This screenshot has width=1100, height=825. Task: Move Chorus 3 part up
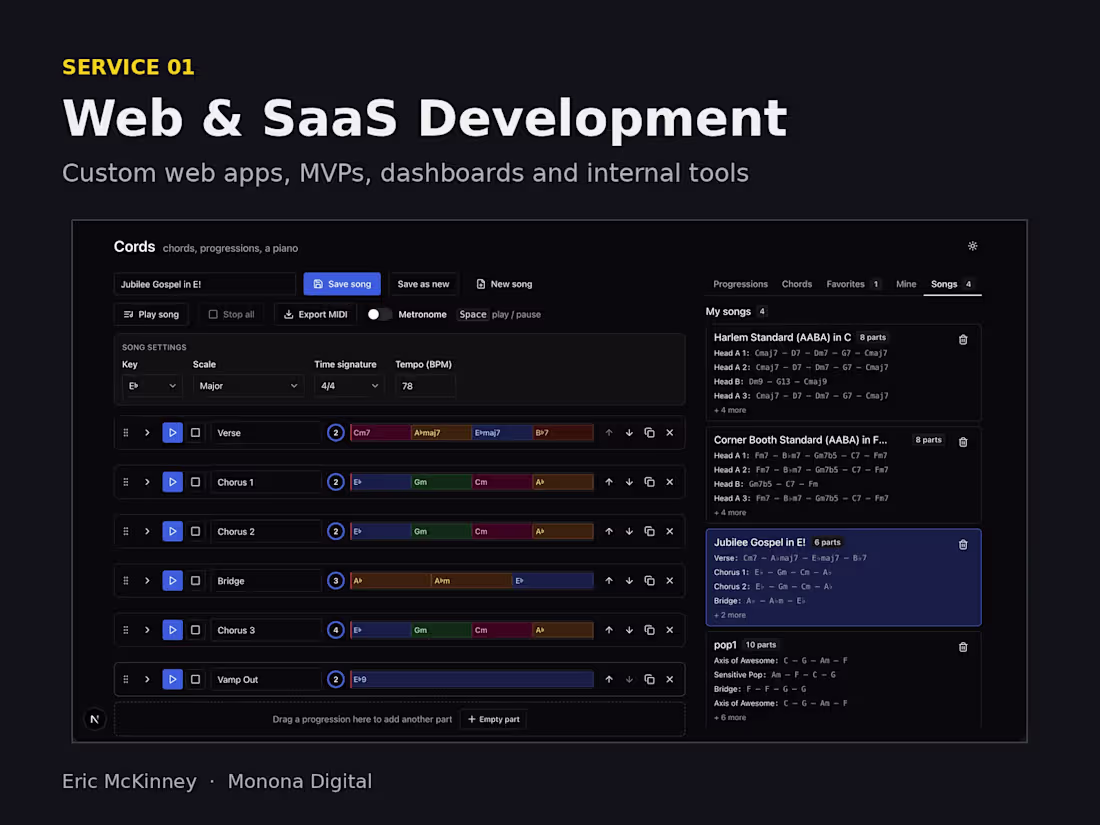609,630
